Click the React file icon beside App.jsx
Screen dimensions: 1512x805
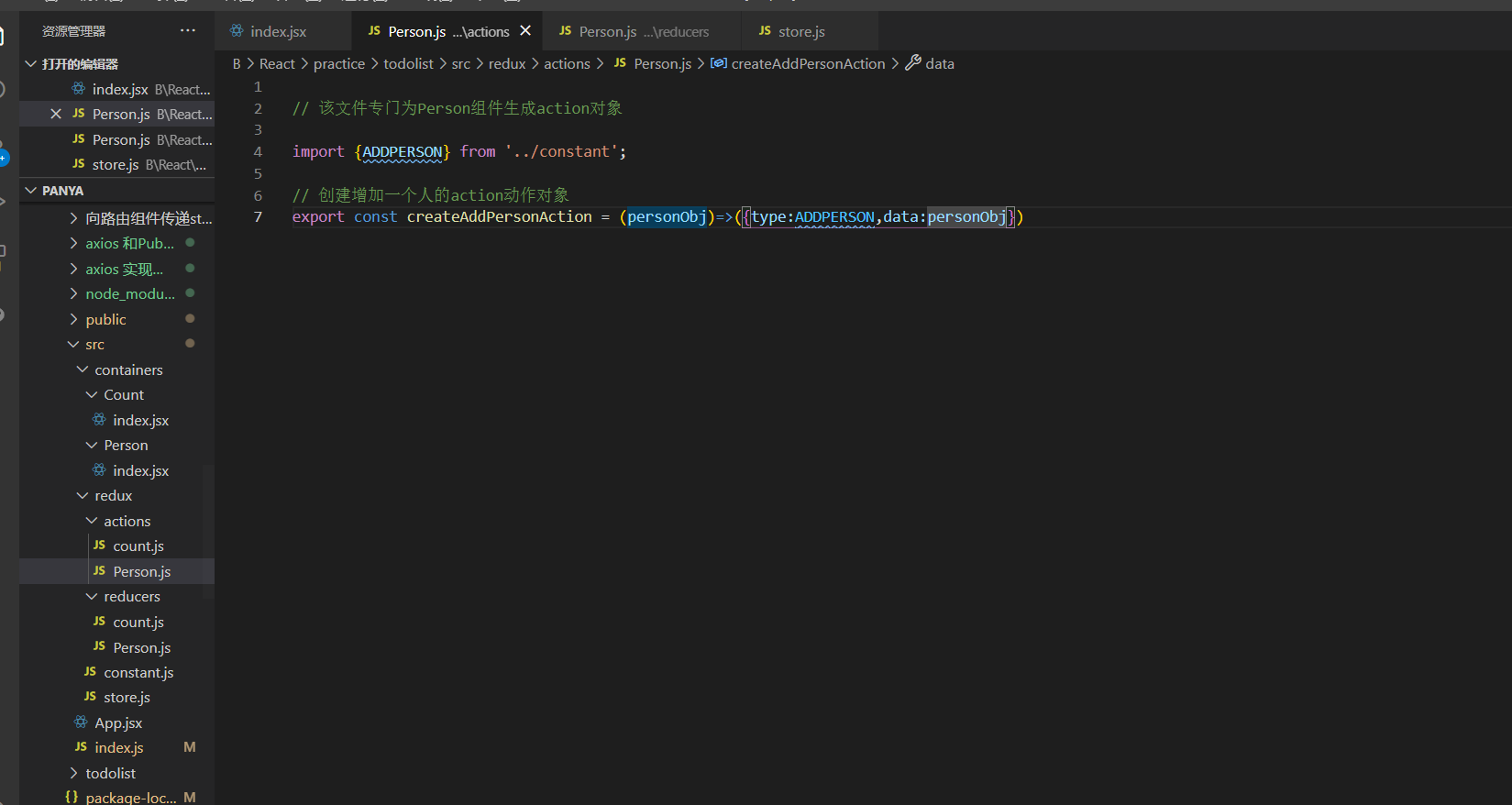(81, 722)
